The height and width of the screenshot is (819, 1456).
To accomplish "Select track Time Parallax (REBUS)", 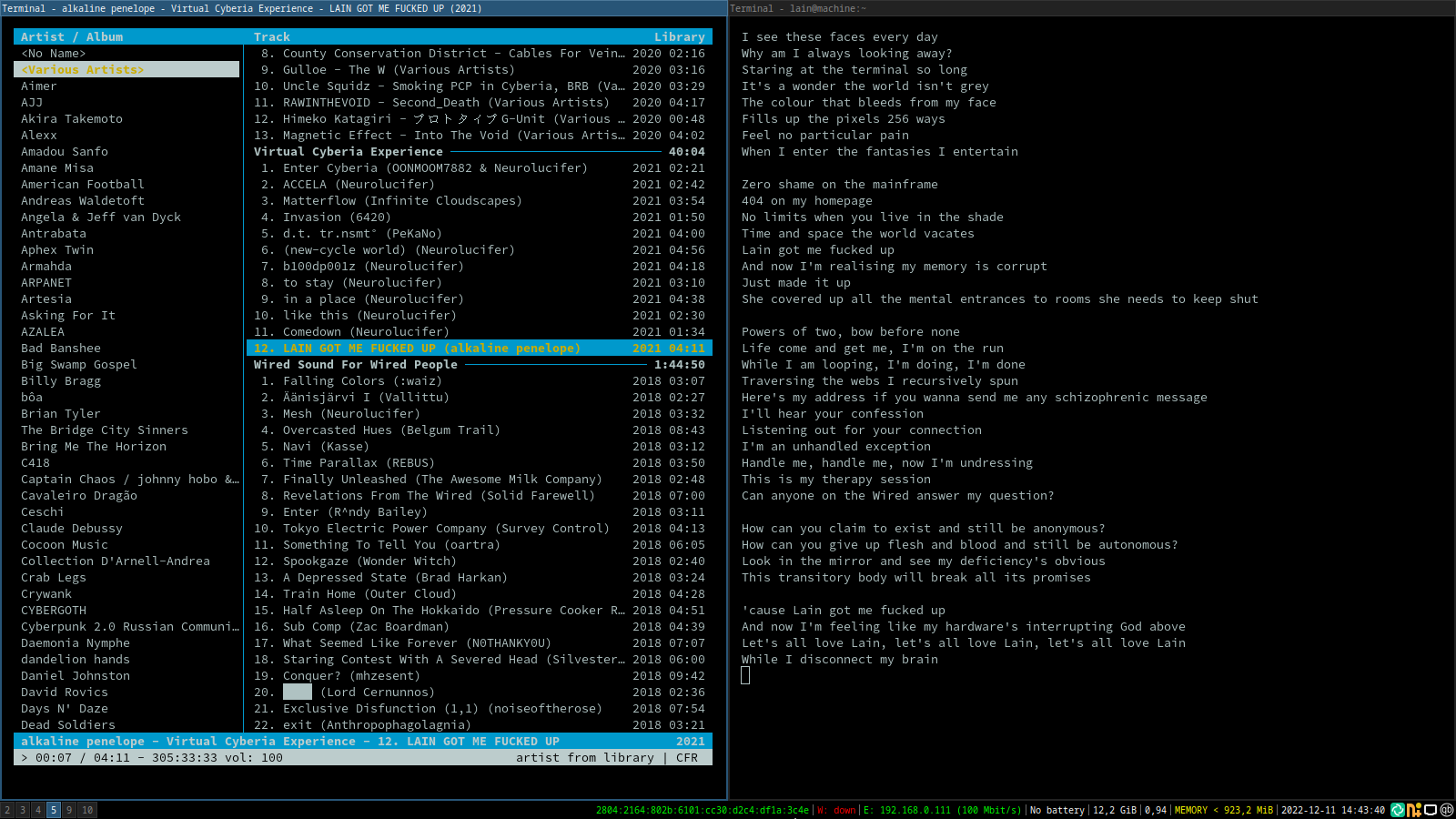I will click(x=480, y=462).
